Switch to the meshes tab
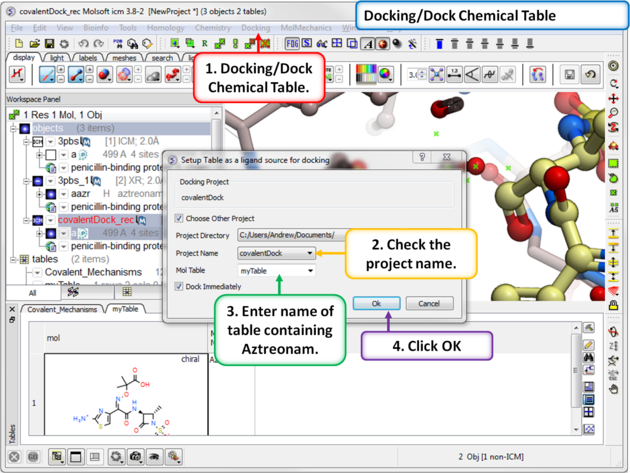Screen dimensions: 630x473 tap(124, 58)
